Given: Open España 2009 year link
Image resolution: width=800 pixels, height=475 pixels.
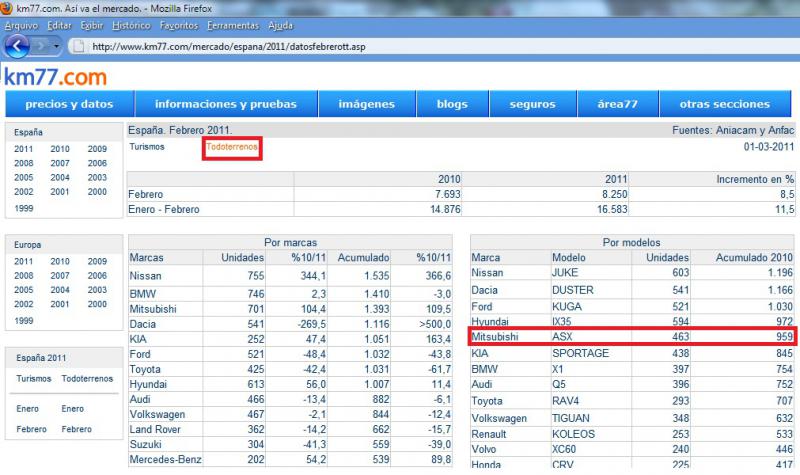Looking at the screenshot, I should click(97, 149).
